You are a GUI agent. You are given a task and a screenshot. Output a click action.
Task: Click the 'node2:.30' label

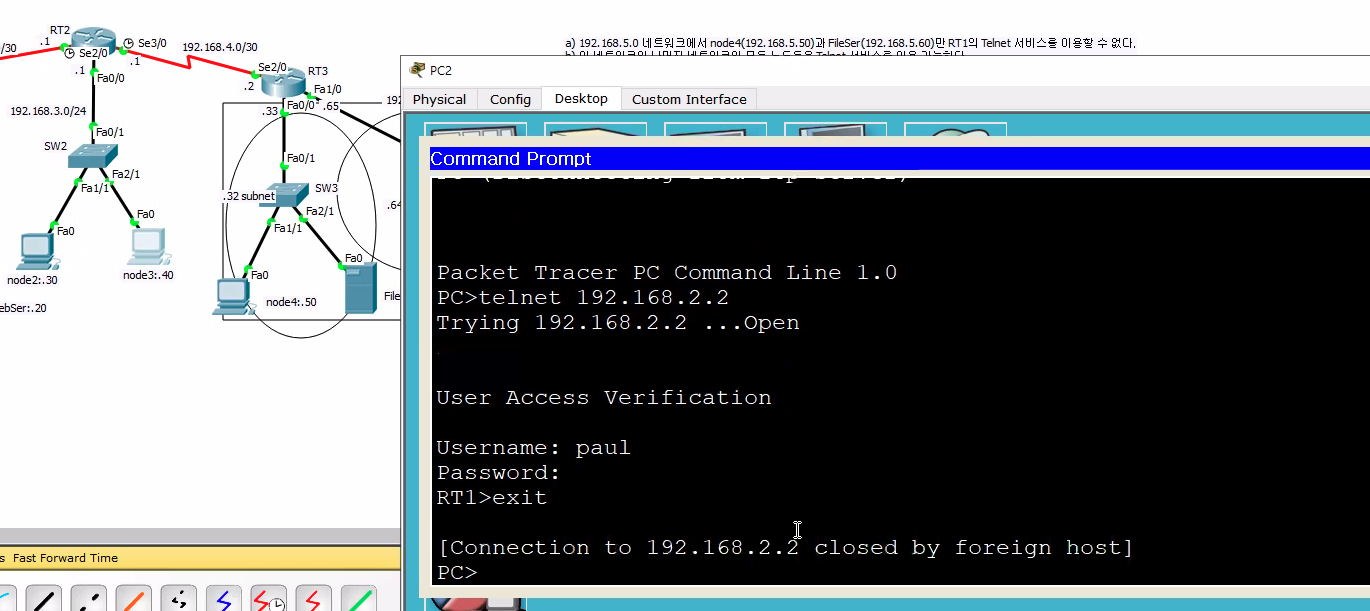32,281
